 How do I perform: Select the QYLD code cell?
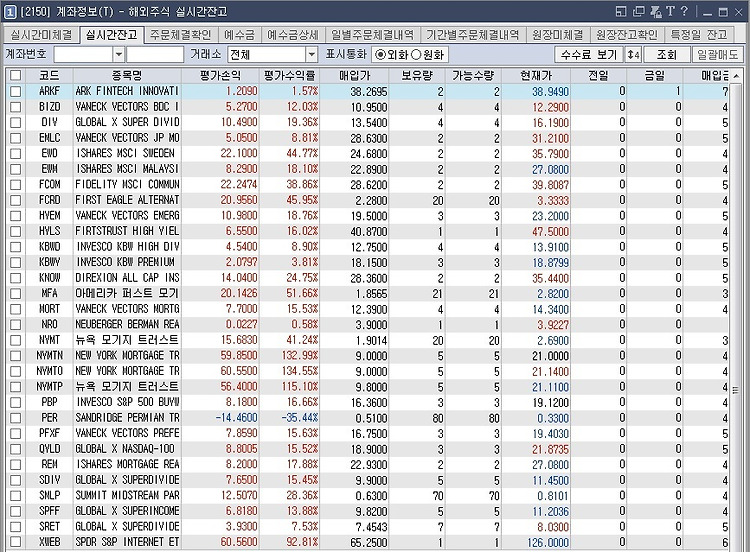49,449
